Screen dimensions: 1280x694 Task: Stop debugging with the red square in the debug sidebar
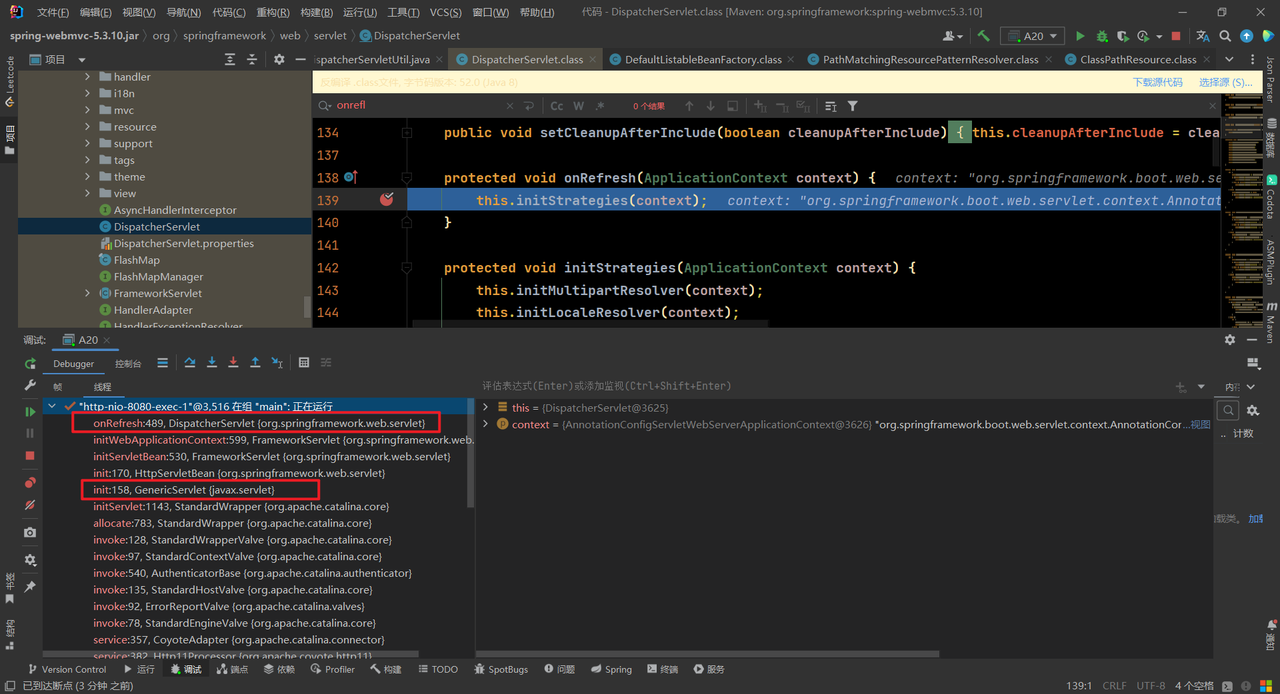coord(30,455)
